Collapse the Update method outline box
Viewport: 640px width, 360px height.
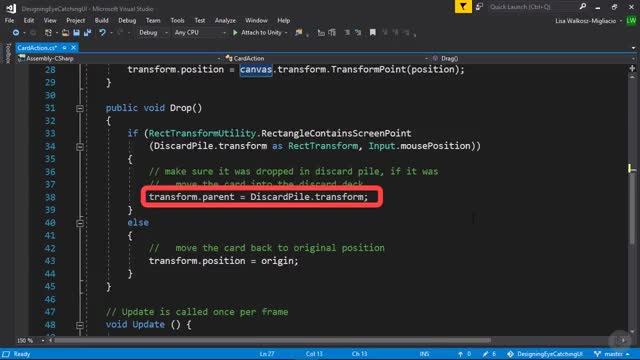(x=80, y=325)
